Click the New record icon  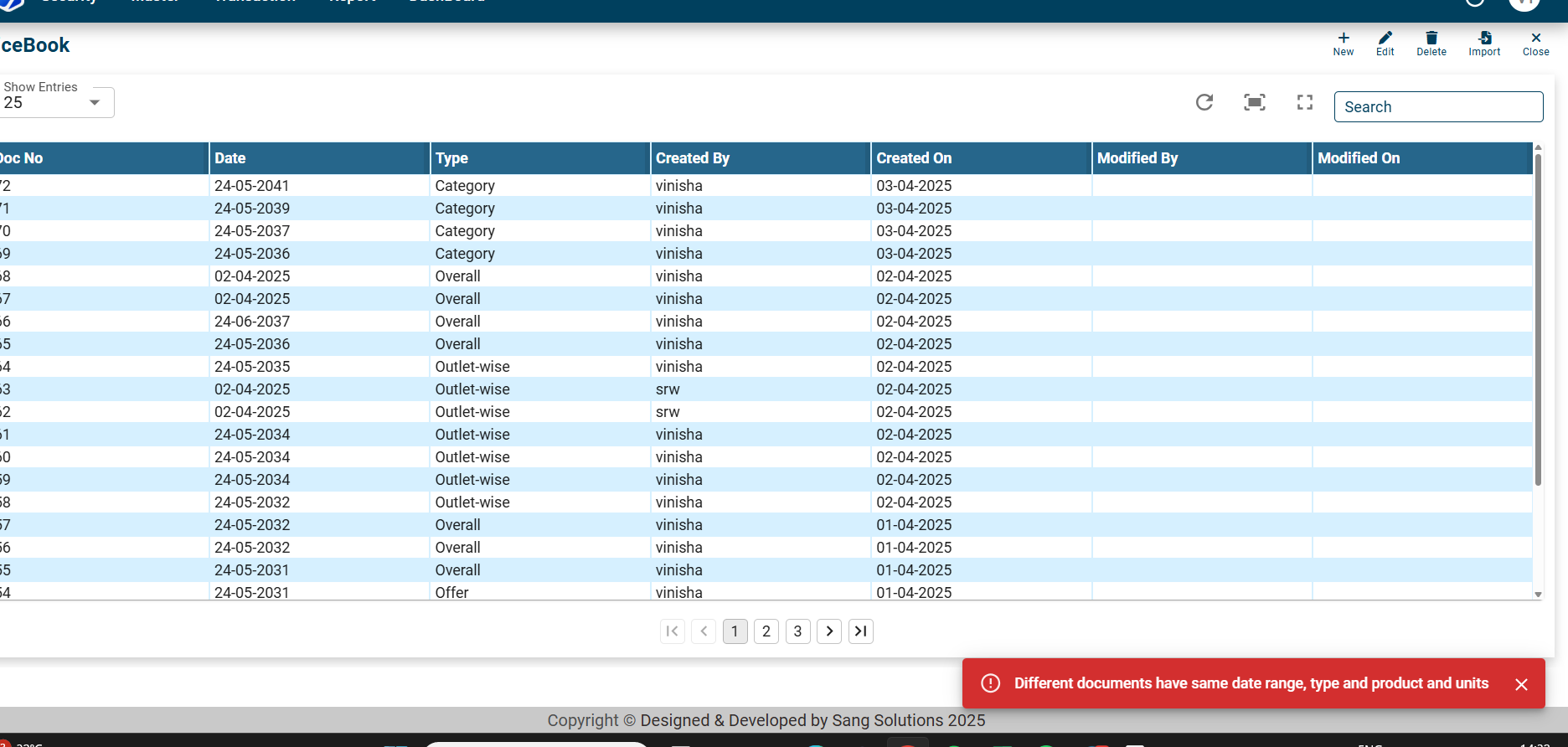tap(1343, 44)
